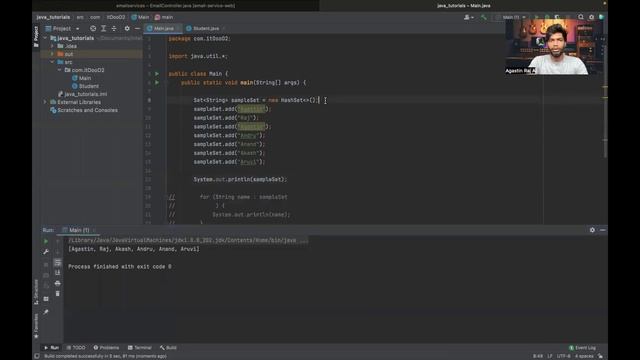Toggle soft-wrap icon in Run console

pyautogui.click(x=58, y=262)
